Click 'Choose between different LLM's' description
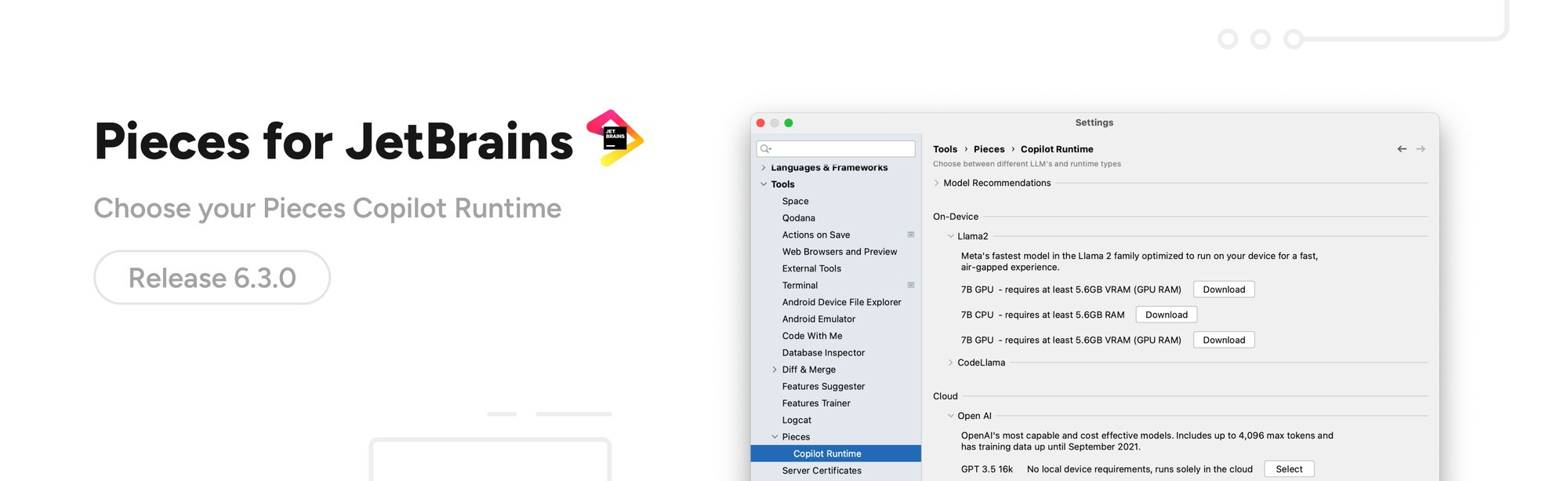 [x=1027, y=164]
